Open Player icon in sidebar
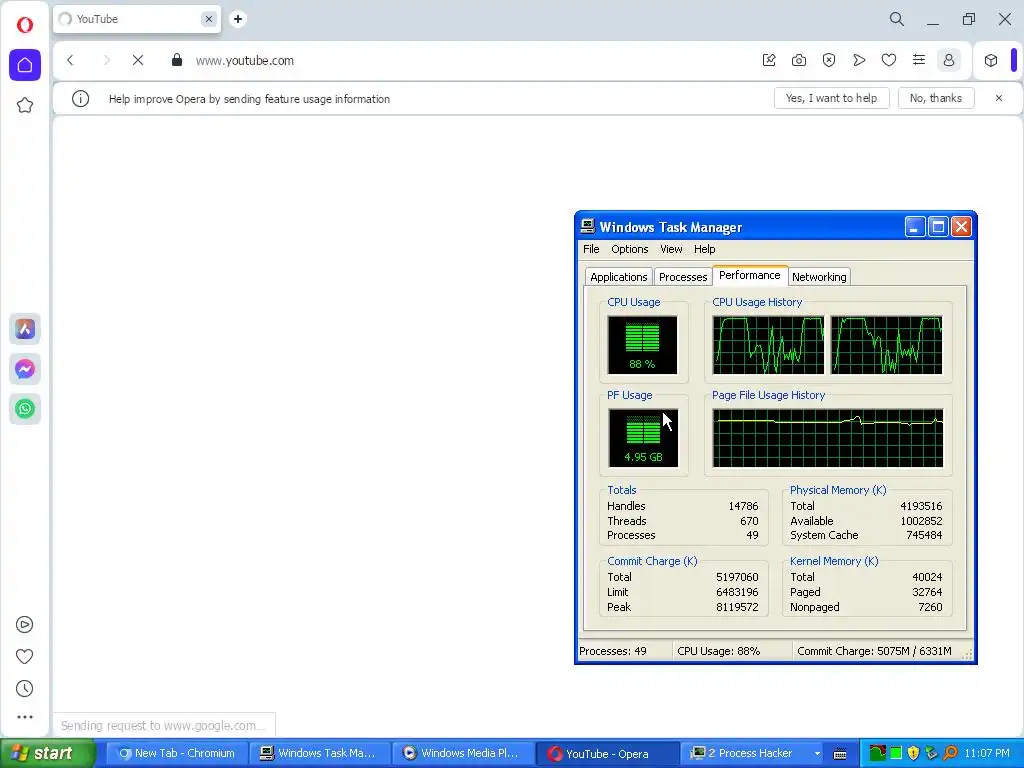This screenshot has height=768, width=1024. pos(24,625)
